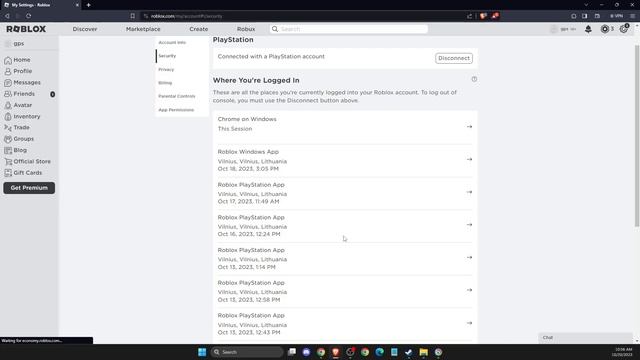Open Messages in the sidebar
Screen dimensions: 640x360
[x=22, y=82]
